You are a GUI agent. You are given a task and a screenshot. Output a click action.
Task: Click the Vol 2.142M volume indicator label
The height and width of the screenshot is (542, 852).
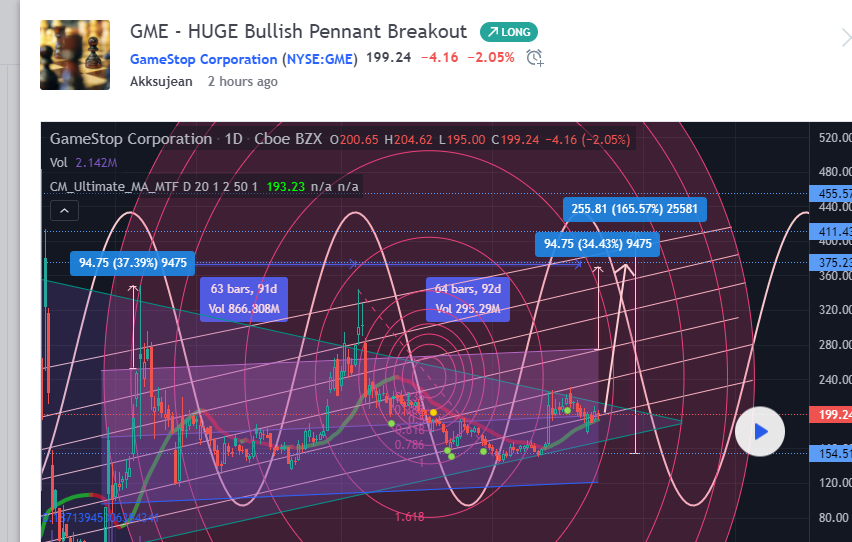[83, 163]
